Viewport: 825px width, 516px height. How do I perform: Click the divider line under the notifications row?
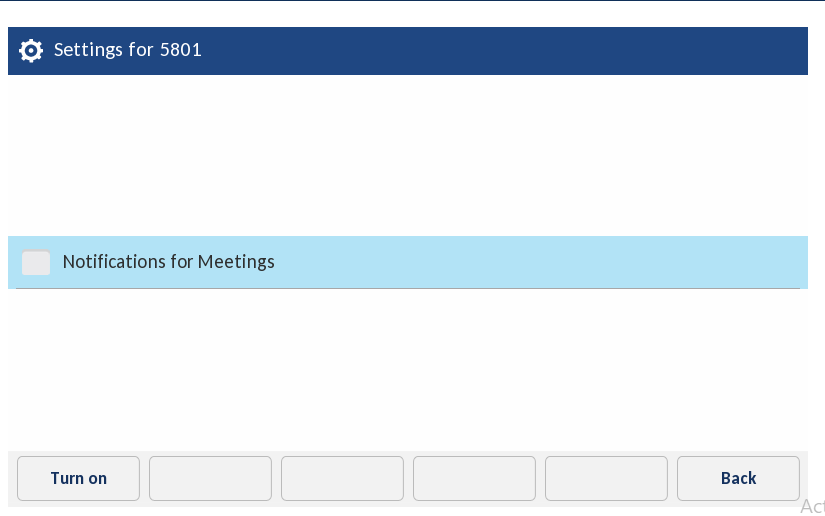click(x=400, y=289)
